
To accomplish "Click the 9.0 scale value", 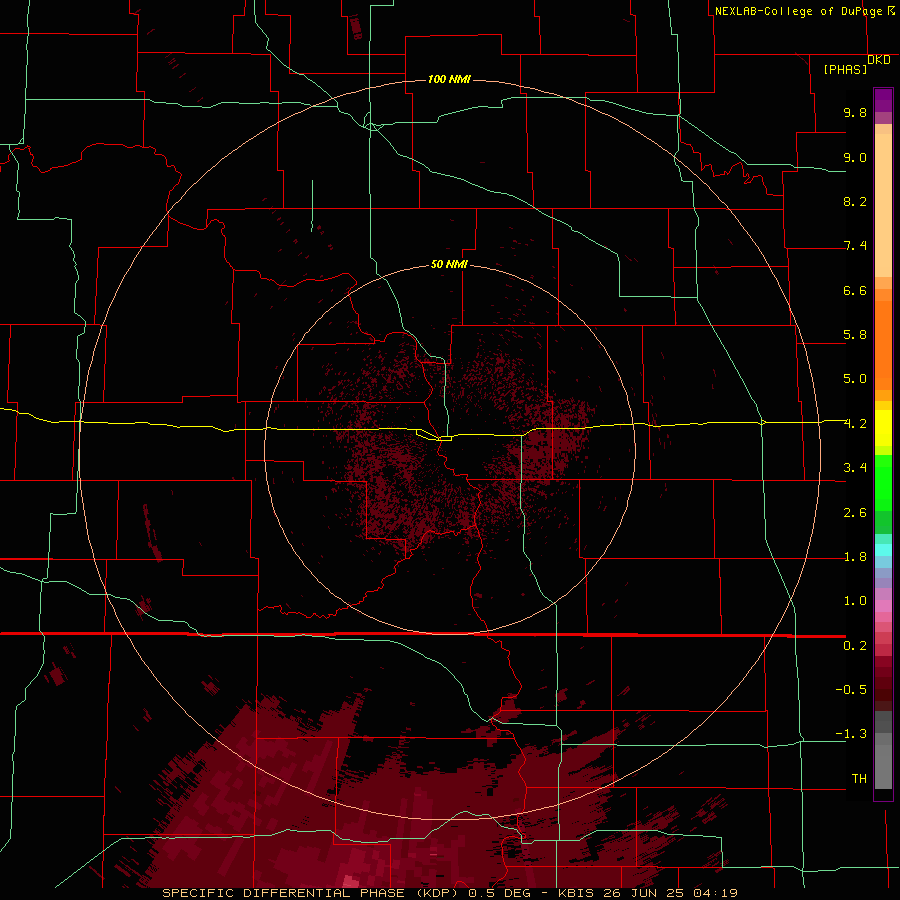I will coord(855,158).
